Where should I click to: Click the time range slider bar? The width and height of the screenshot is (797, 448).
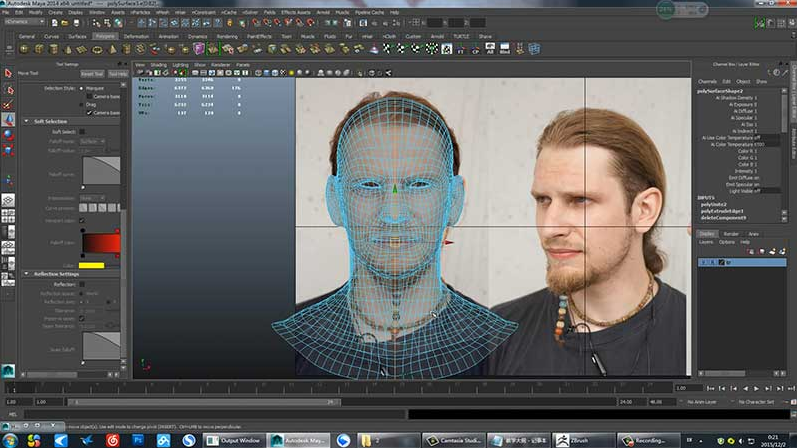click(x=204, y=402)
